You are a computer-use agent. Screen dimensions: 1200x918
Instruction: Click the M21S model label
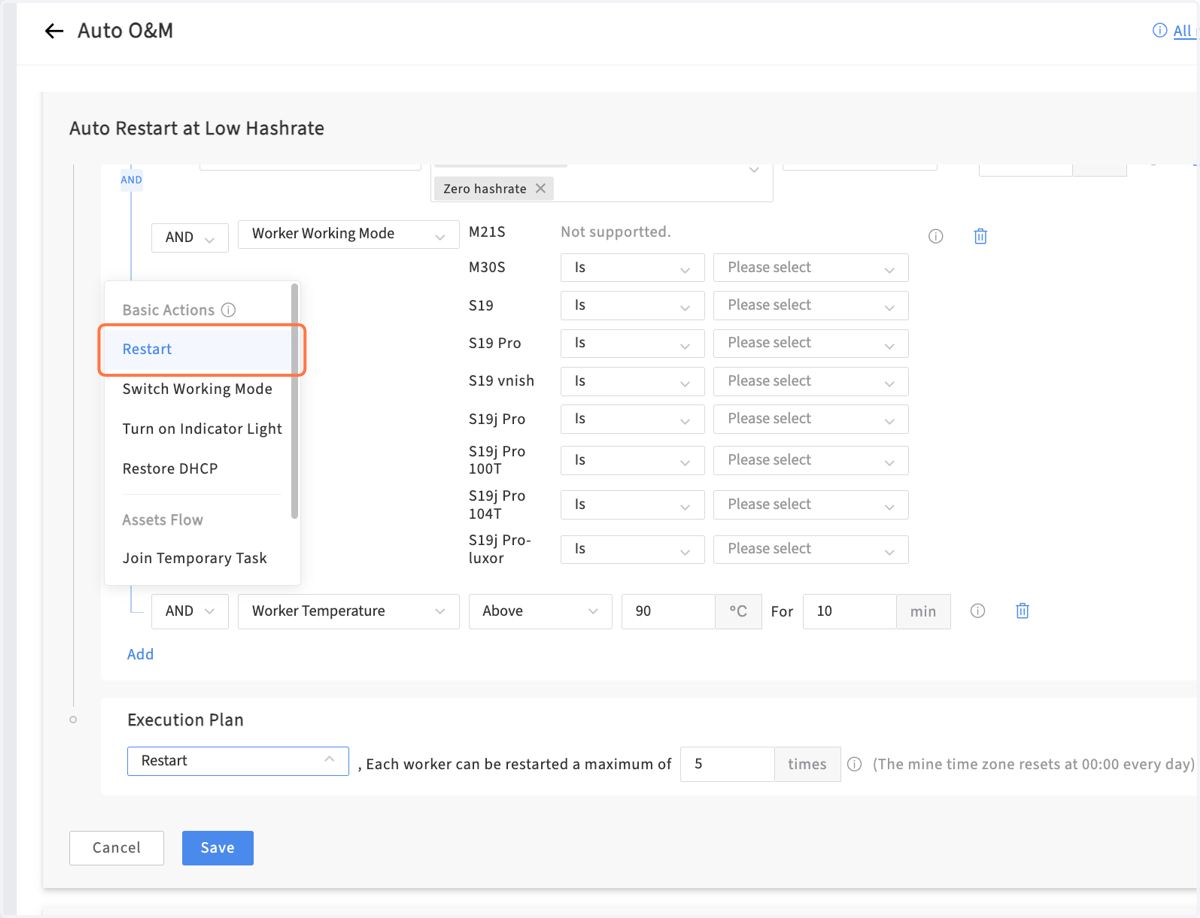[487, 232]
